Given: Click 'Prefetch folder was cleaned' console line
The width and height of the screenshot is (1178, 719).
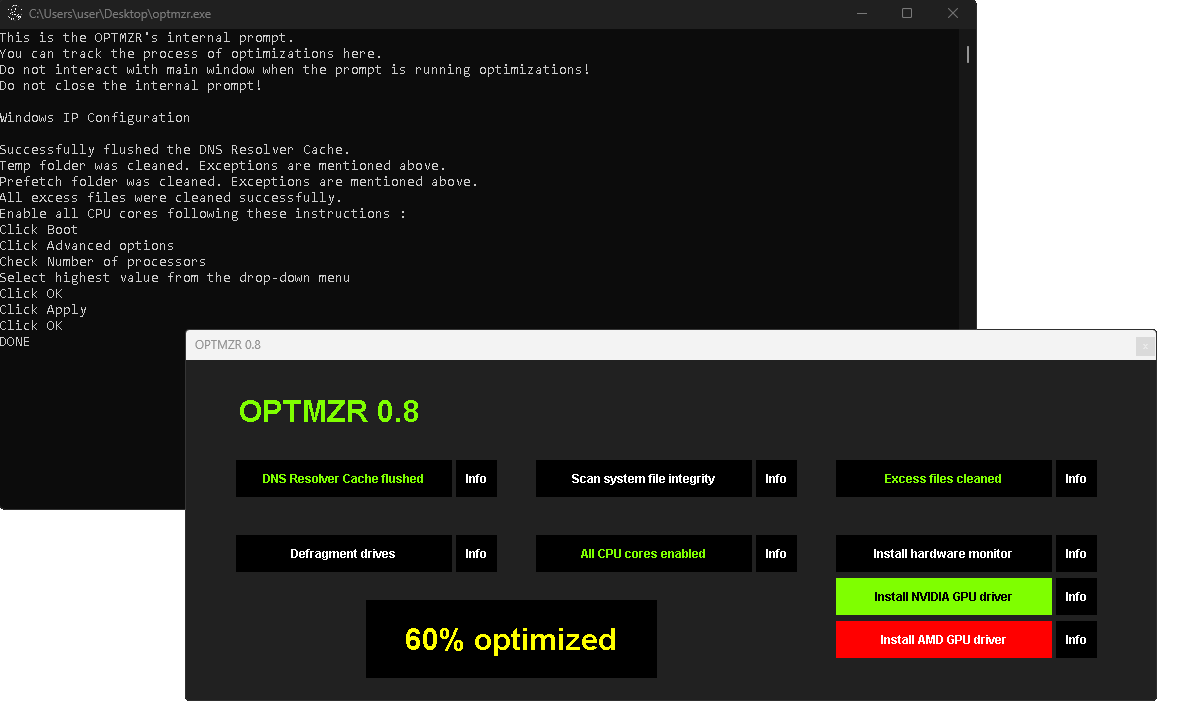Looking at the screenshot, I should click(239, 182).
